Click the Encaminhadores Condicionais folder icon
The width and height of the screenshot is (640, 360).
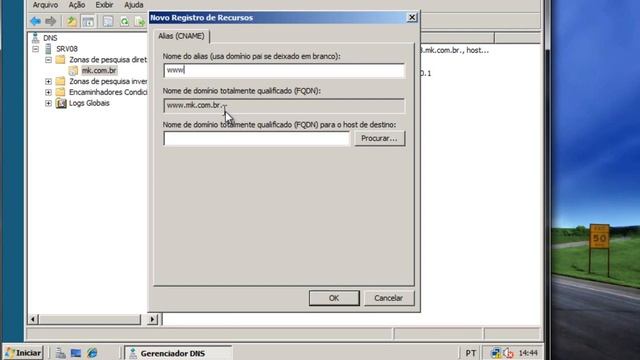[60, 92]
